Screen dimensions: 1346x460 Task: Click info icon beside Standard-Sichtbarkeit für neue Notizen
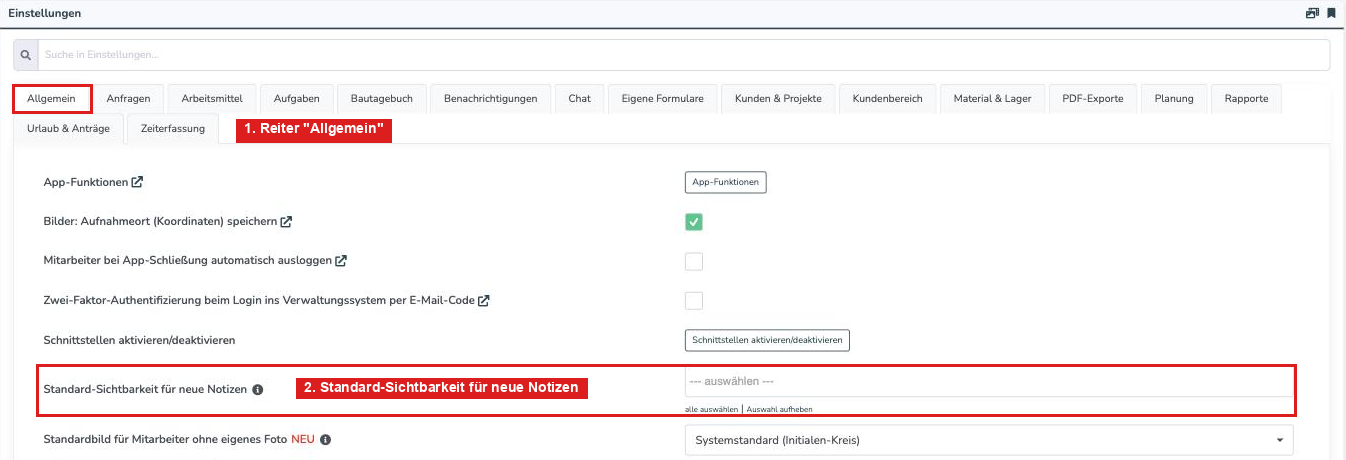coord(257,389)
